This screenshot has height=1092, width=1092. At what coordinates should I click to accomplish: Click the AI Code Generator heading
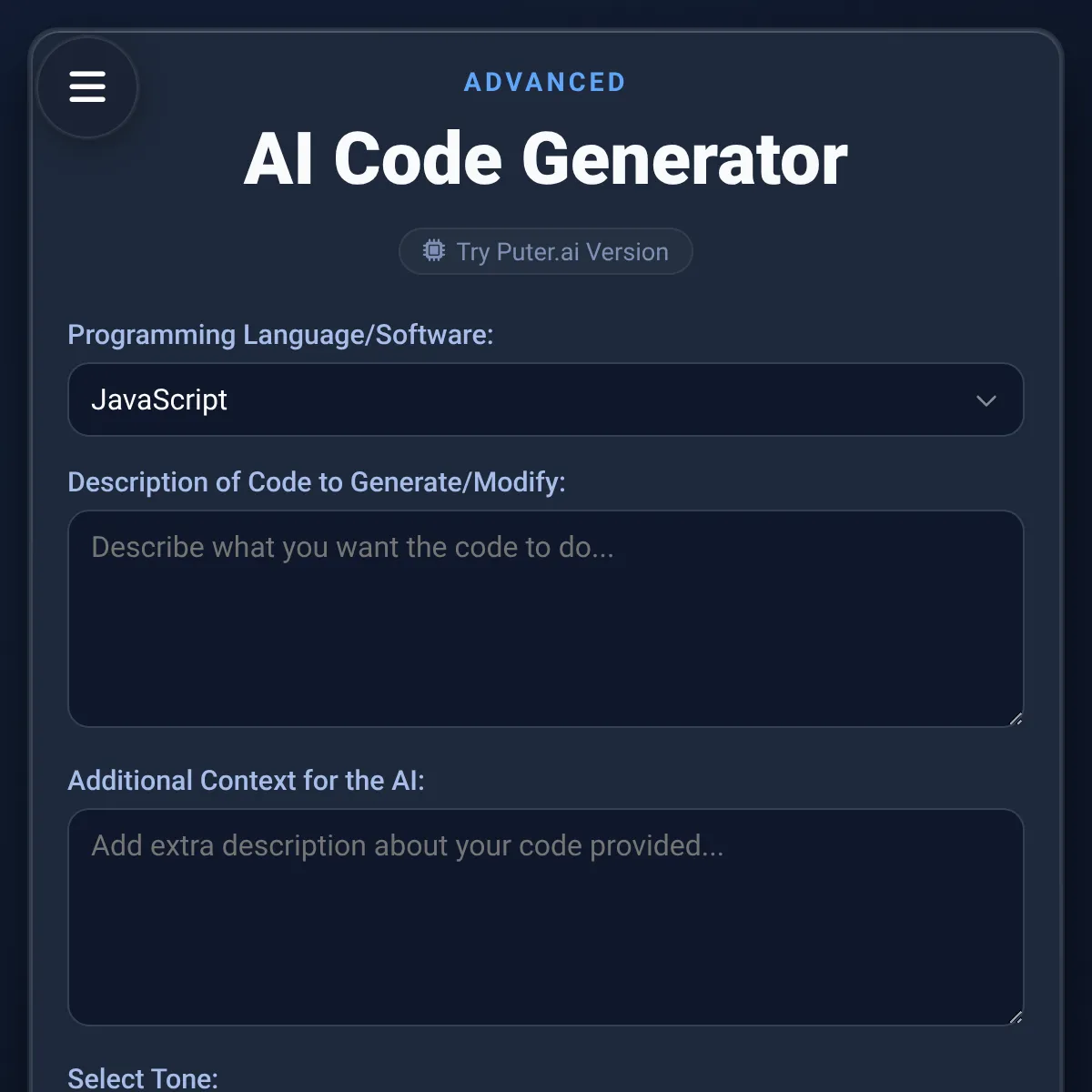tap(545, 158)
